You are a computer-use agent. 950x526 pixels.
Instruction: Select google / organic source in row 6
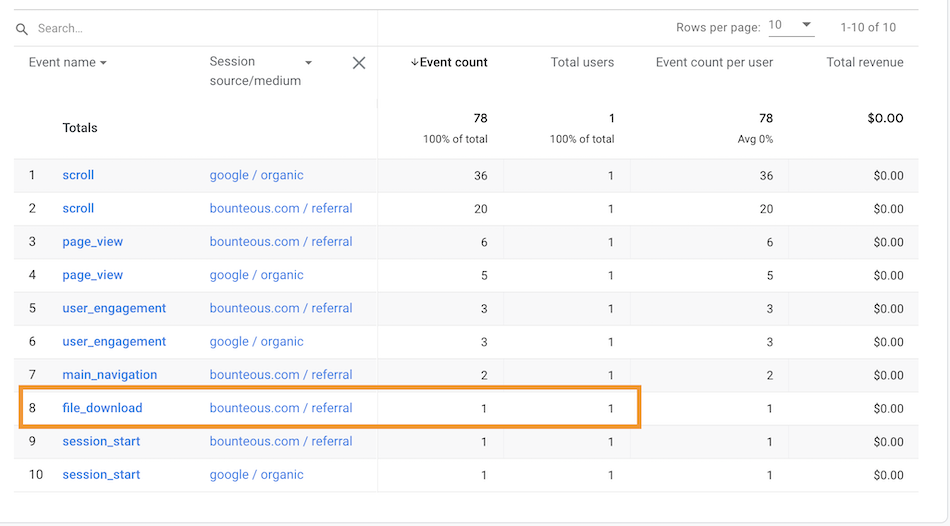click(x=256, y=342)
